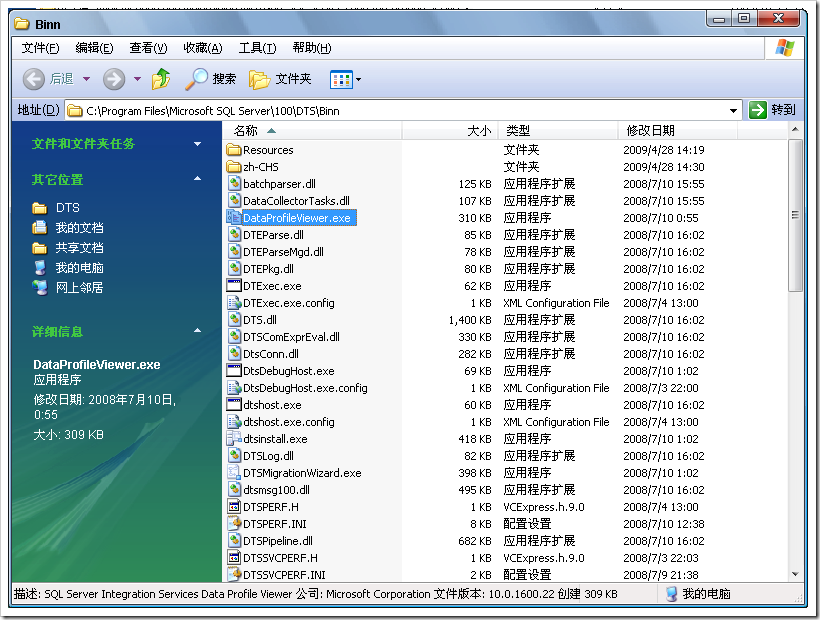Click the vertical scrollbar thumb
820x620 pixels.
795,215
